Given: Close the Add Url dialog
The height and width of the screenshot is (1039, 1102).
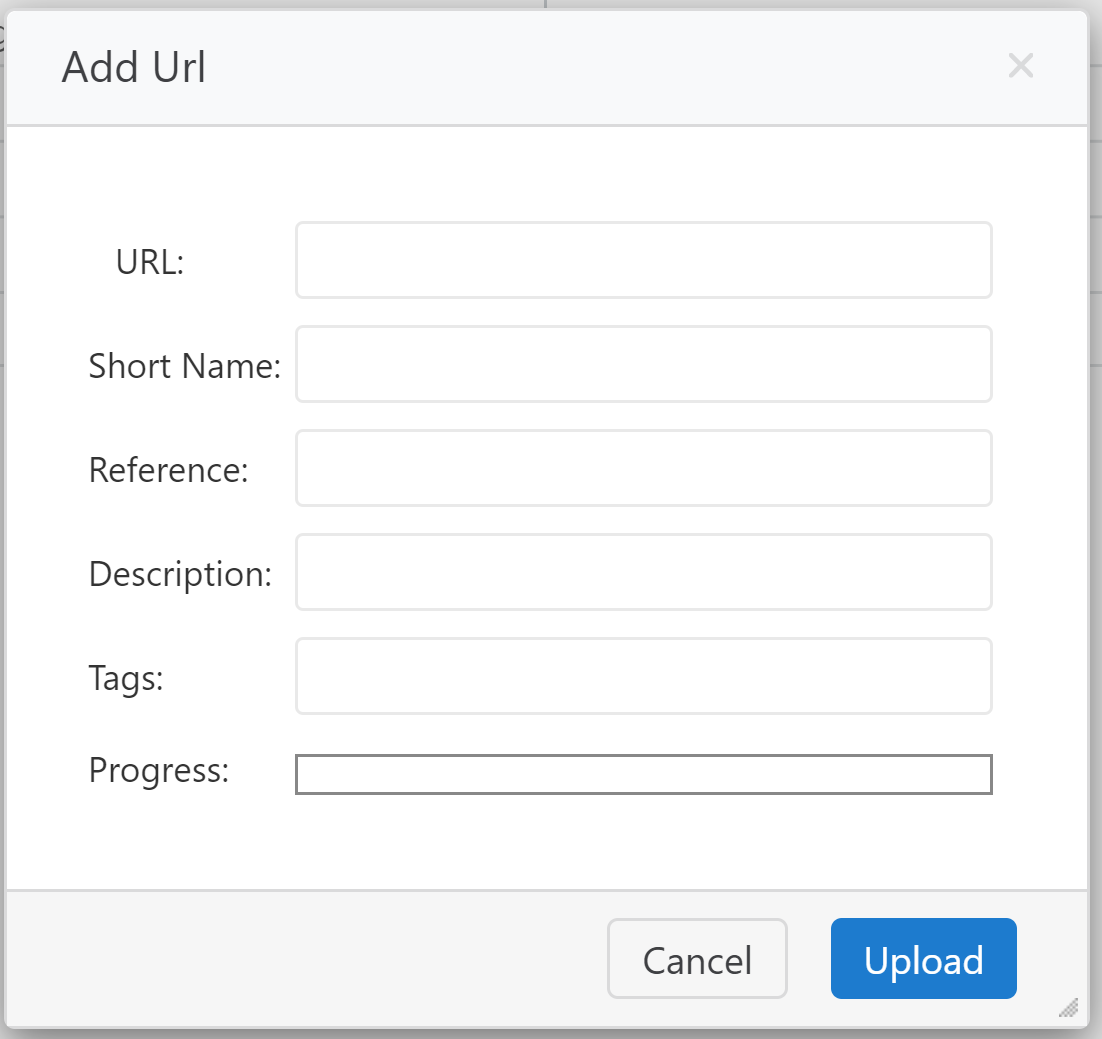Looking at the screenshot, I should point(1020,66).
